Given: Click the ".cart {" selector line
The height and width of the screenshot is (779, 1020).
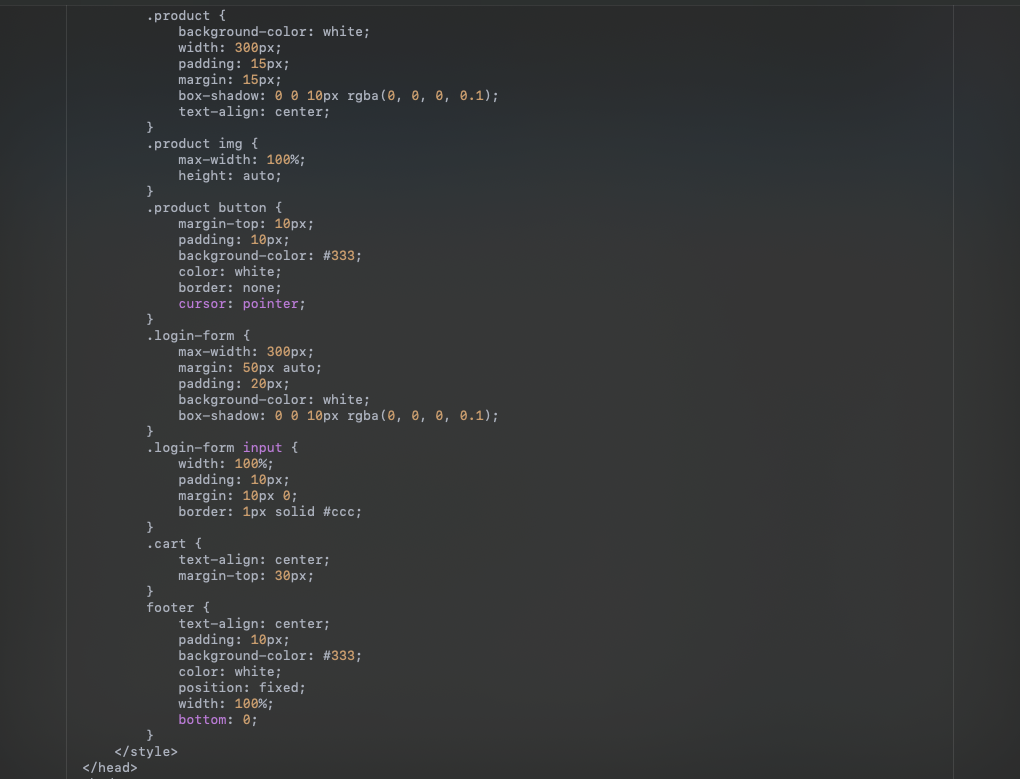Looking at the screenshot, I should pyautogui.click(x=174, y=544).
